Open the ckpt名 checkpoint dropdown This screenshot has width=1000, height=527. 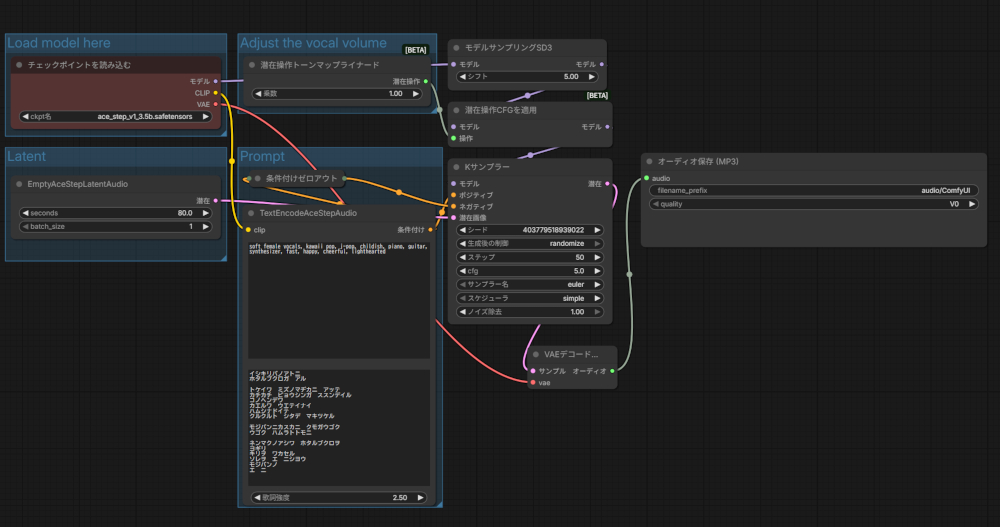click(117, 117)
